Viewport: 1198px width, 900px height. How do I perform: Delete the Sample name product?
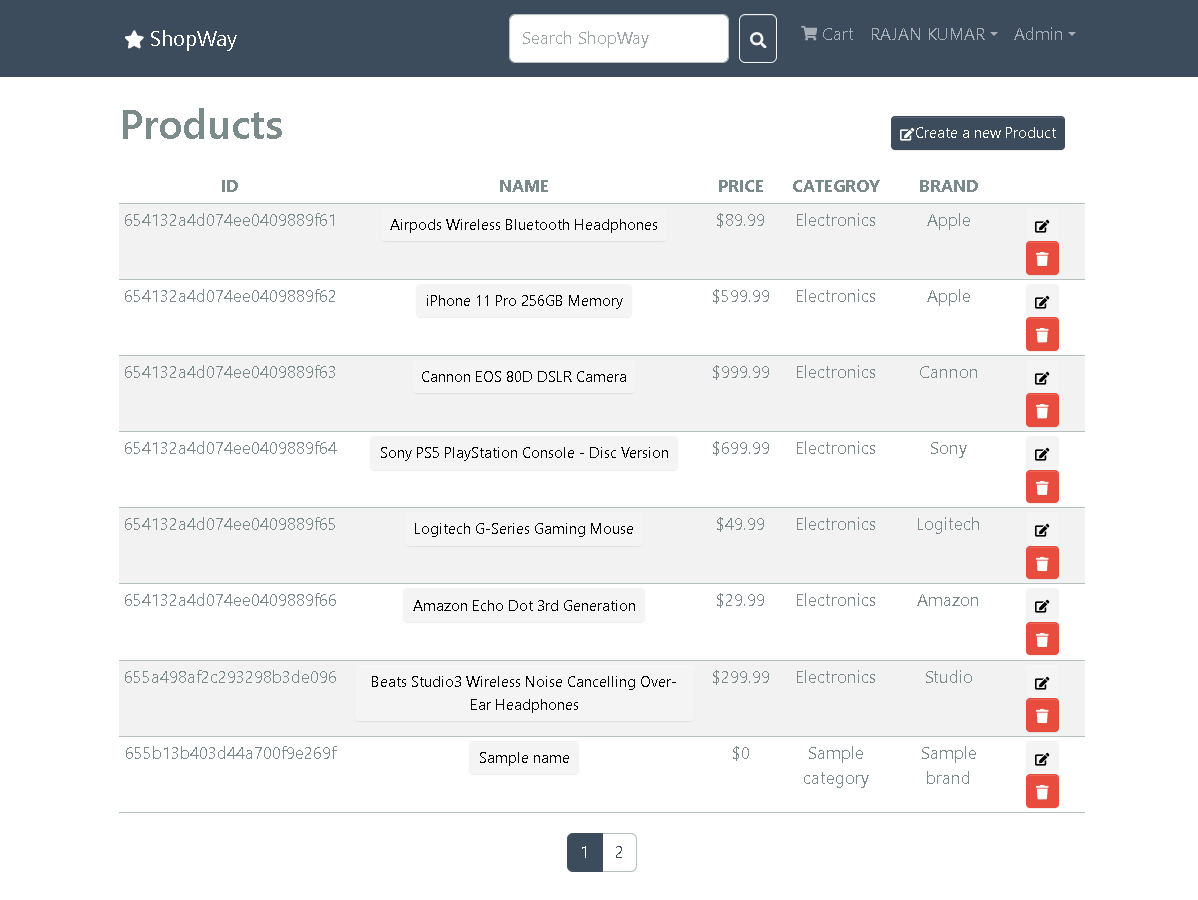point(1042,792)
